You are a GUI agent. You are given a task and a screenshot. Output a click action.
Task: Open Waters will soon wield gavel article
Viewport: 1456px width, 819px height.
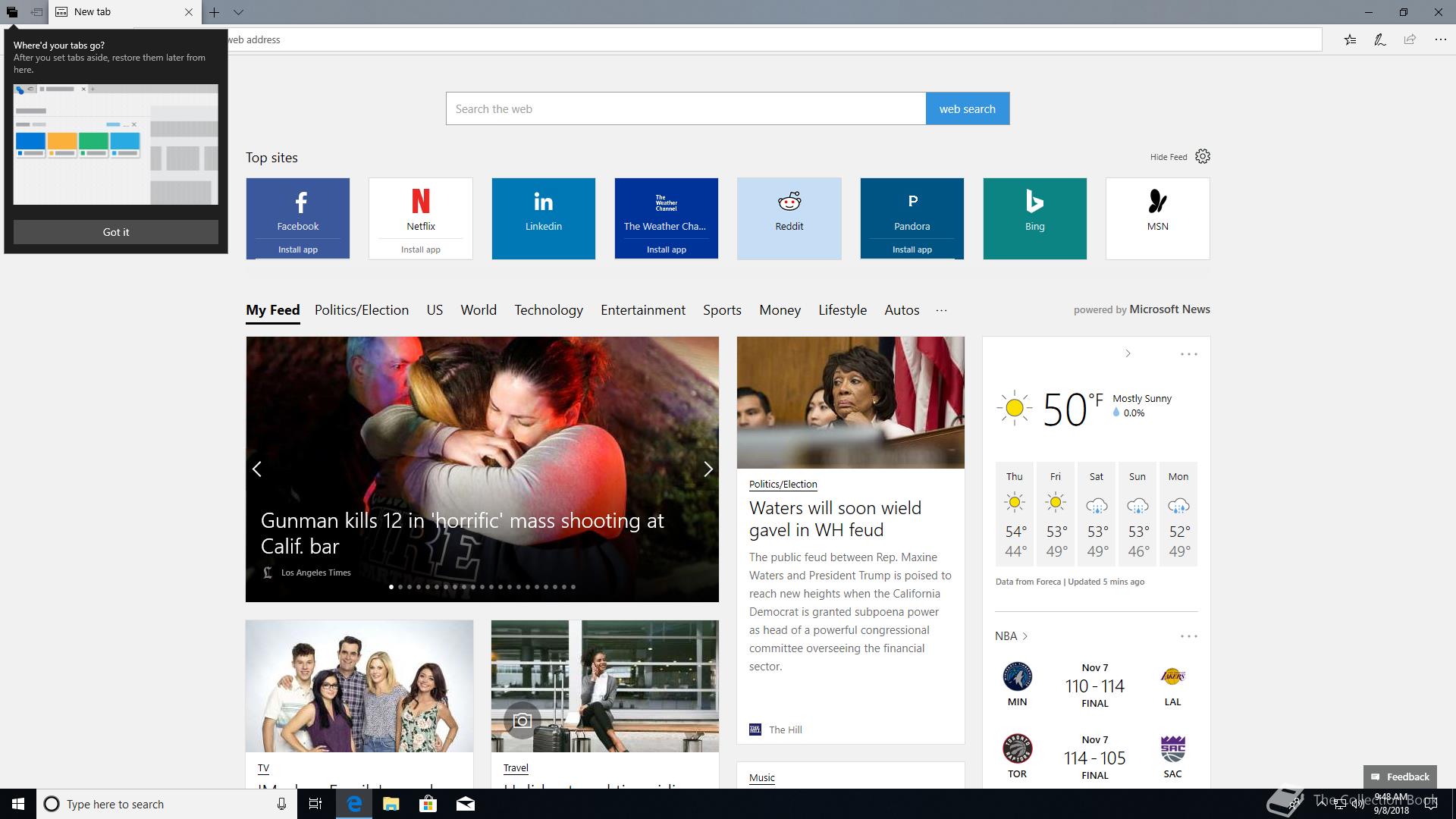pyautogui.click(x=835, y=519)
